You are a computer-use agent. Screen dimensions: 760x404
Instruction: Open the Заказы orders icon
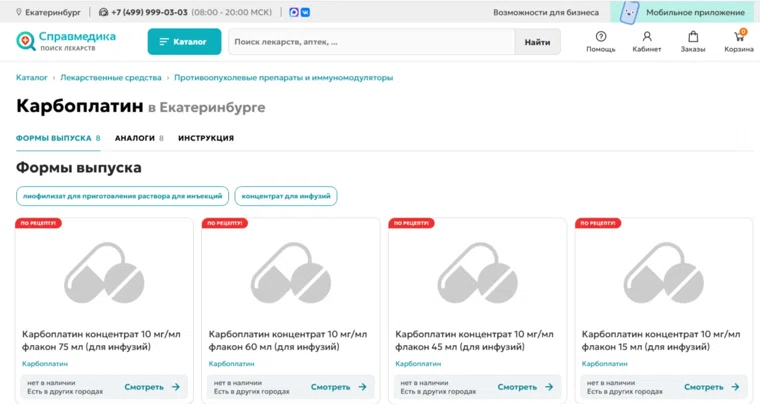coord(693,41)
